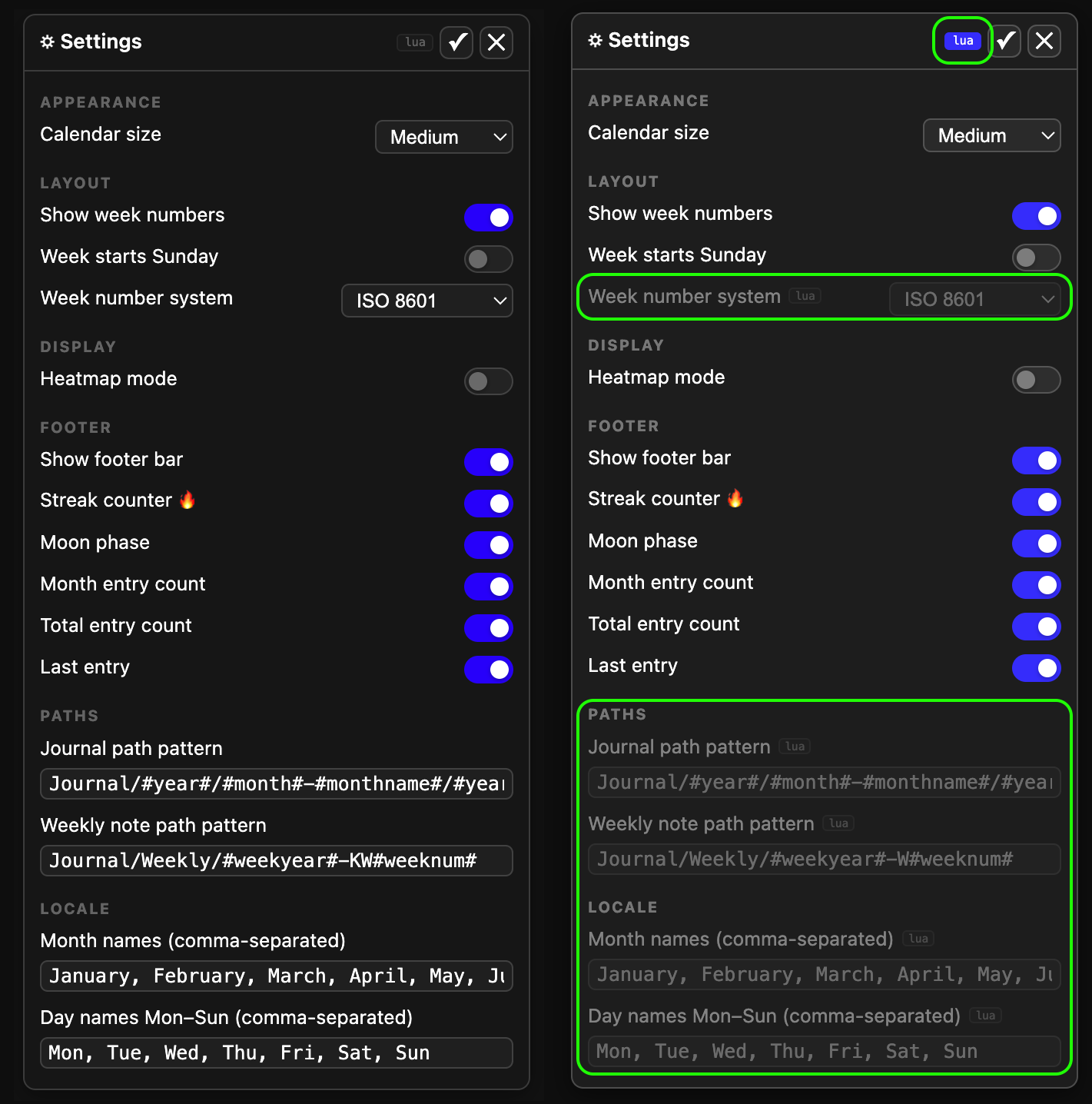Click the gray lua badge in left panel header
The height and width of the screenshot is (1104, 1092).
point(415,42)
